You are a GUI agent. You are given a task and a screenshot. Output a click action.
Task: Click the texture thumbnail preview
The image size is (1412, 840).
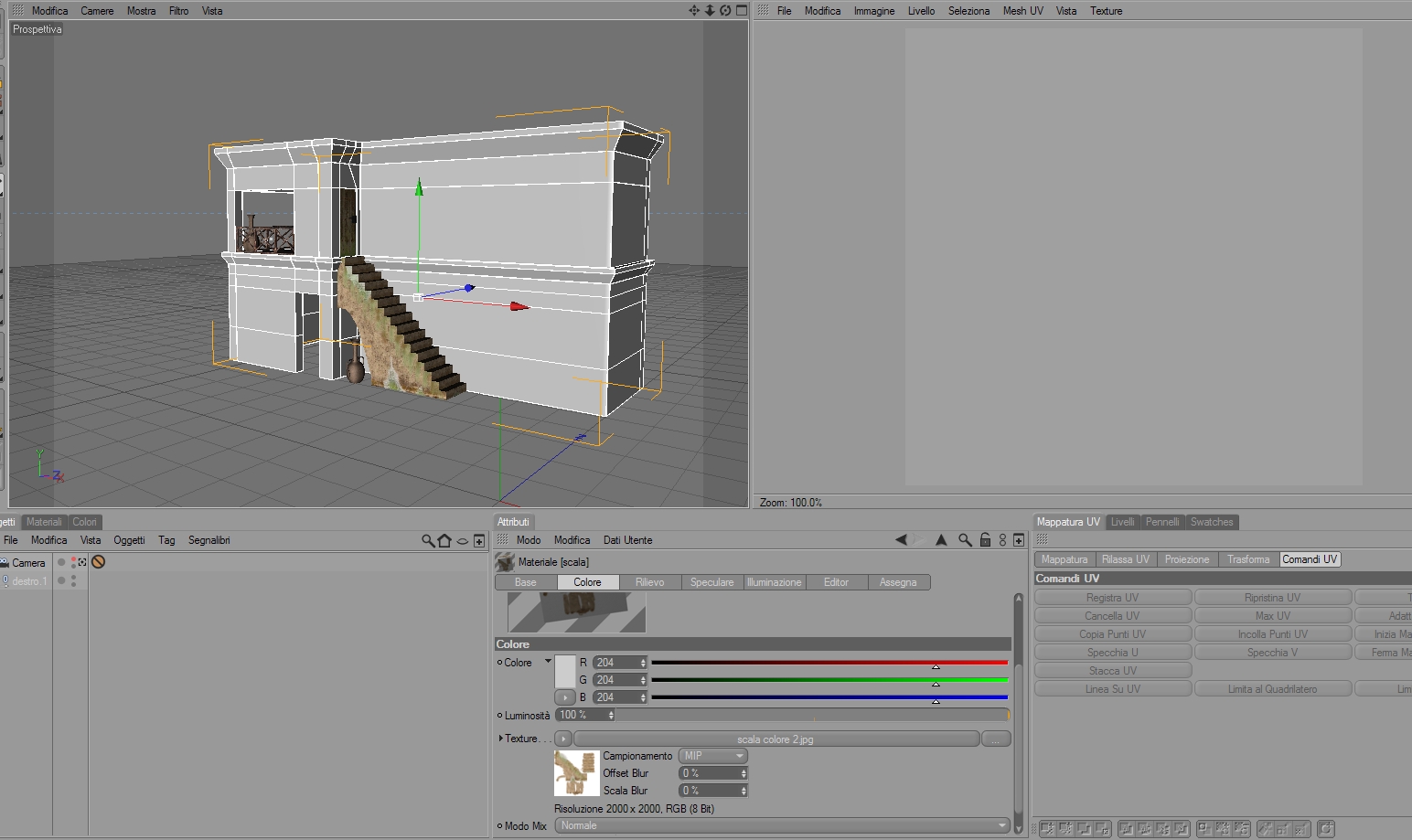[x=576, y=773]
